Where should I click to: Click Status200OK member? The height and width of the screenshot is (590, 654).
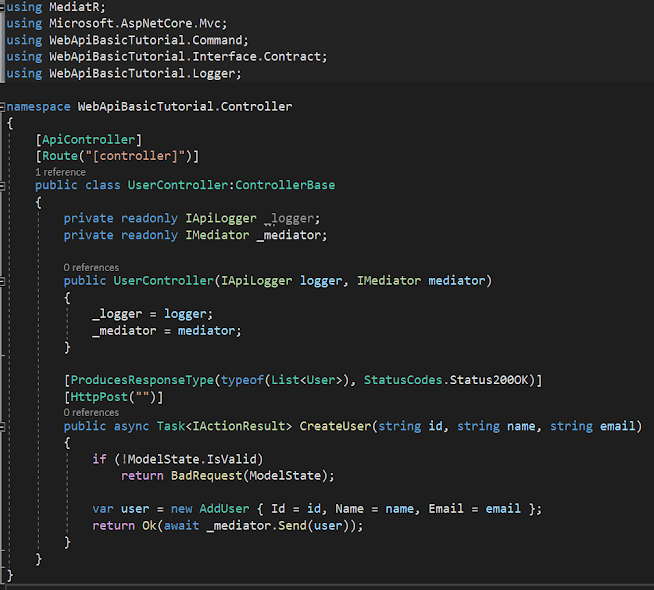(489, 380)
